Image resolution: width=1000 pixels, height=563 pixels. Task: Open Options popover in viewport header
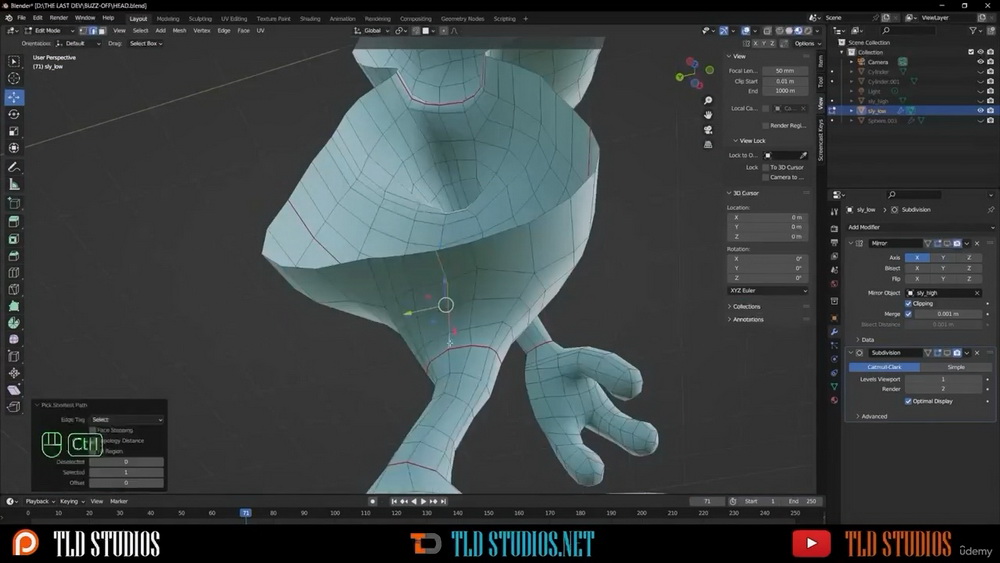click(806, 43)
